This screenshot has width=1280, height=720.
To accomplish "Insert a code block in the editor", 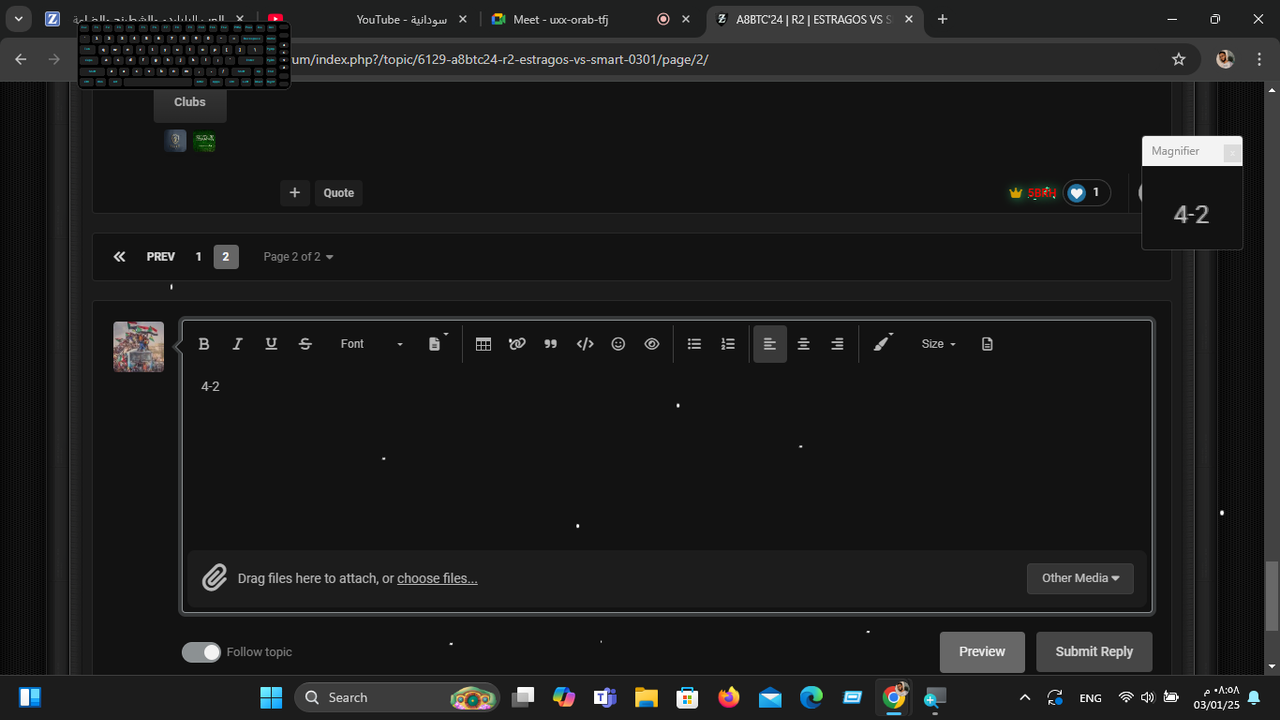I will pyautogui.click(x=585, y=344).
